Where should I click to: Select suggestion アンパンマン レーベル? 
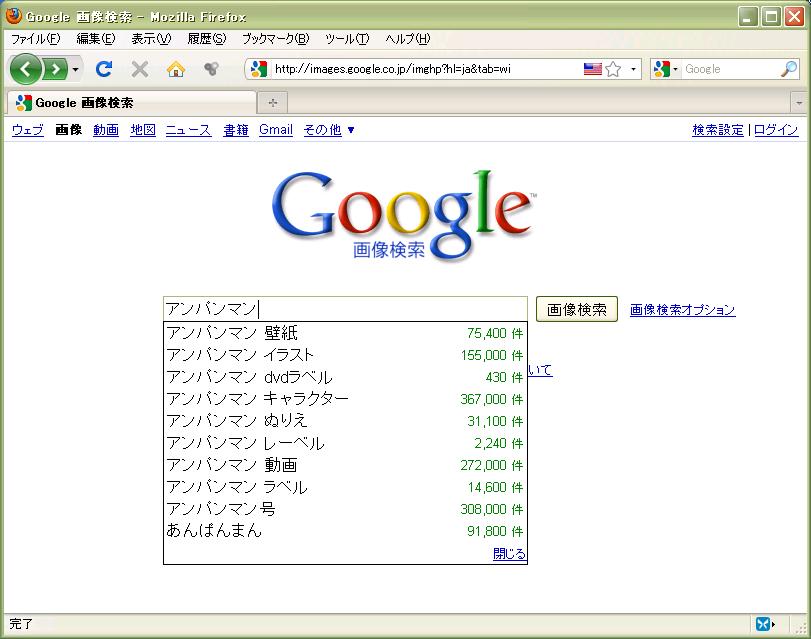345,443
